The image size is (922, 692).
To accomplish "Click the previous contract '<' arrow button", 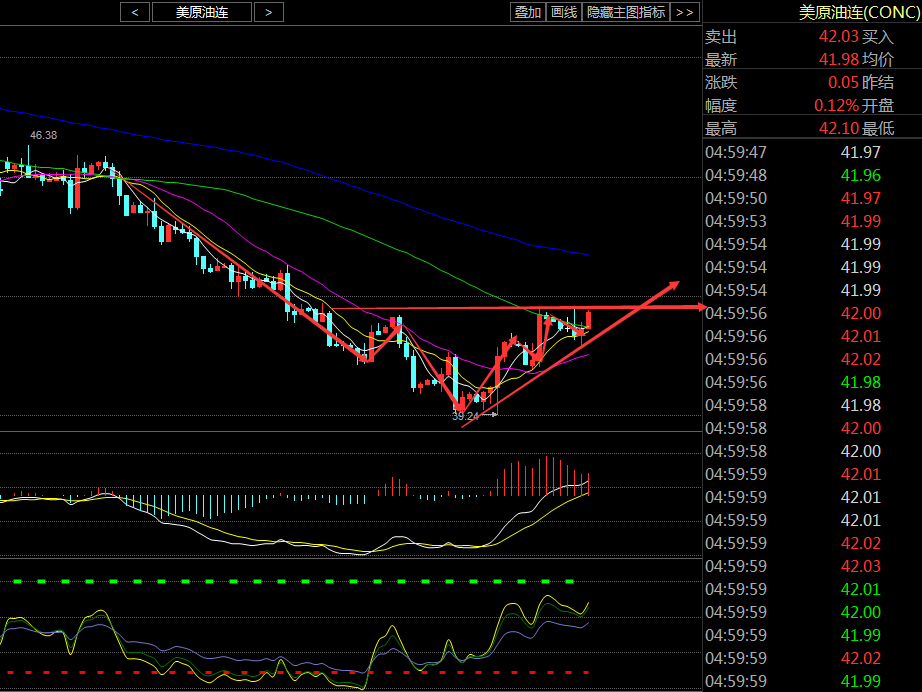I will (x=135, y=12).
